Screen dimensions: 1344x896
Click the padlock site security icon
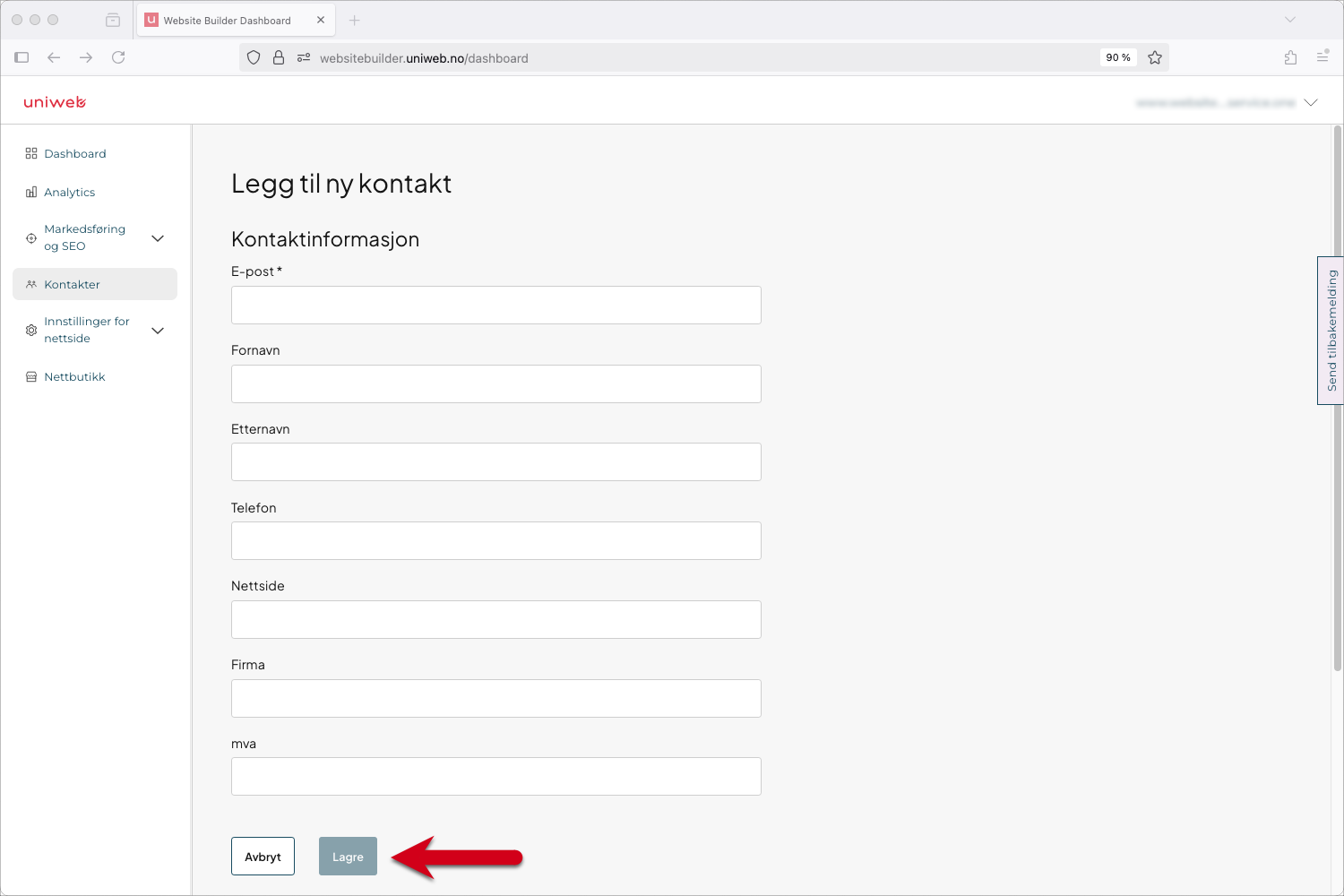279,57
